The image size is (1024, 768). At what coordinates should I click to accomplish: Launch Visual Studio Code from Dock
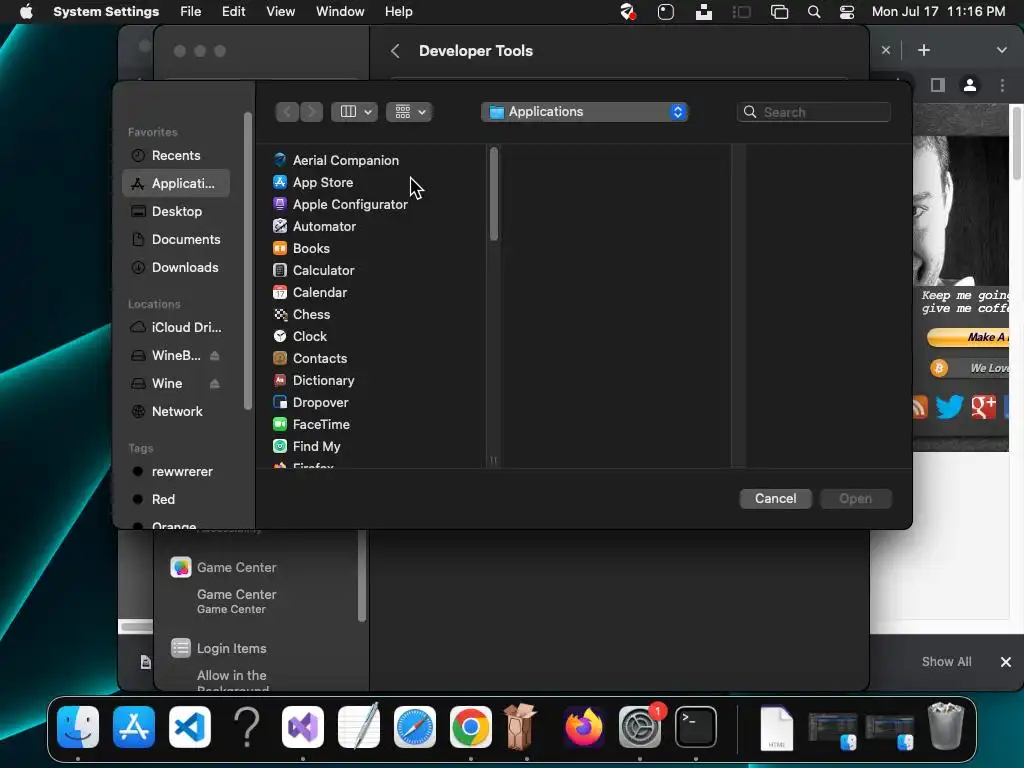[x=190, y=727]
